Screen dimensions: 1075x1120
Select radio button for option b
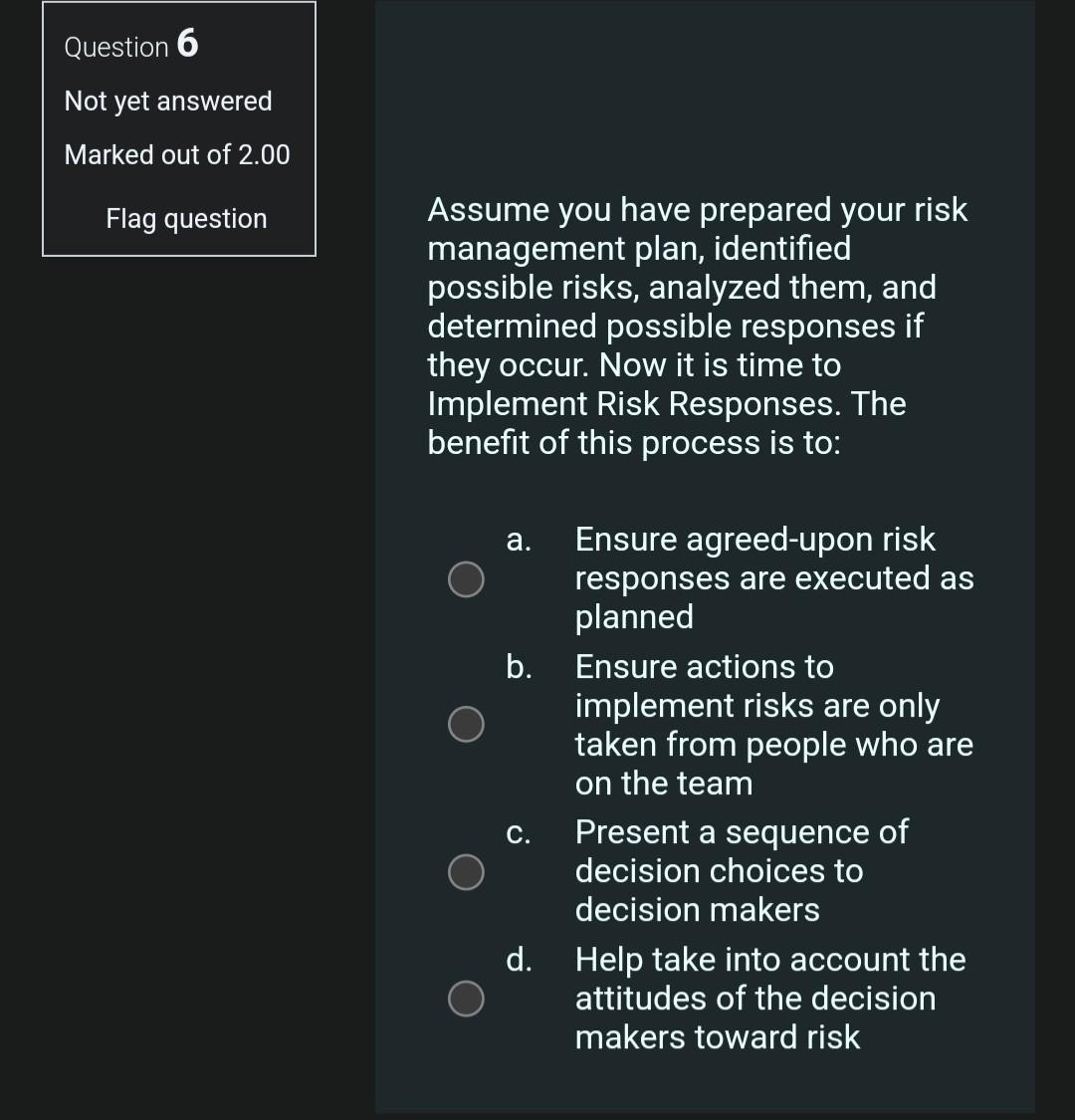(x=466, y=724)
